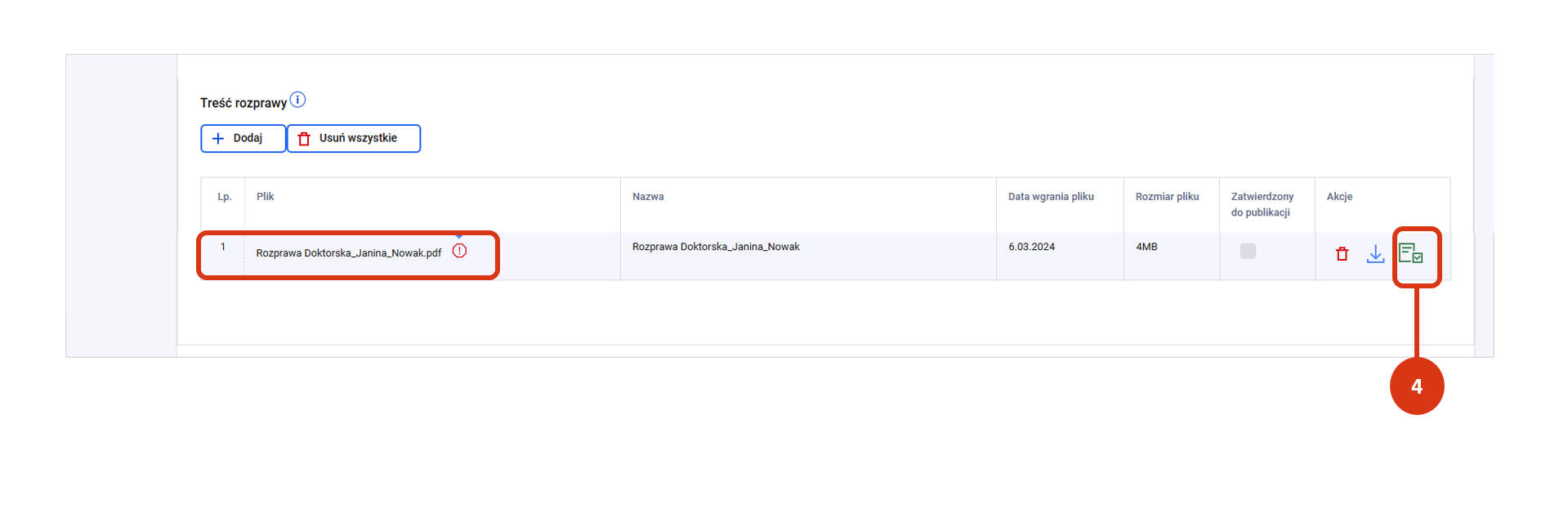Click the Zatwierdzony do publikacji column header
The height and width of the screenshot is (513, 1568).
1262,204
